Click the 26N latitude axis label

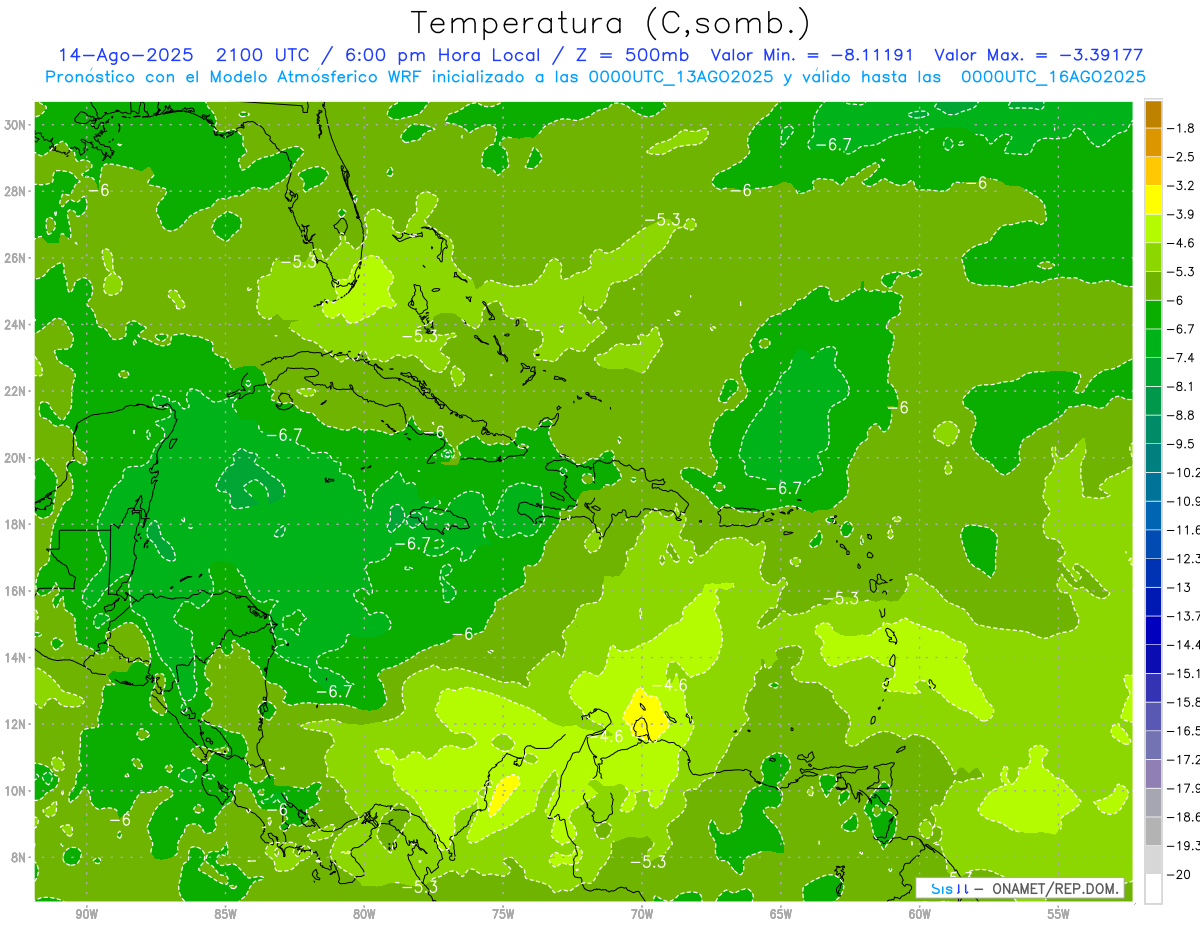[x=15, y=258]
